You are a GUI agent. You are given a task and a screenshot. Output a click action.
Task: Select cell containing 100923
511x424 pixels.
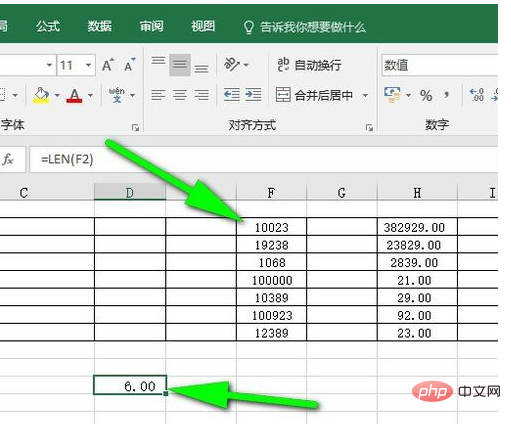point(271,315)
